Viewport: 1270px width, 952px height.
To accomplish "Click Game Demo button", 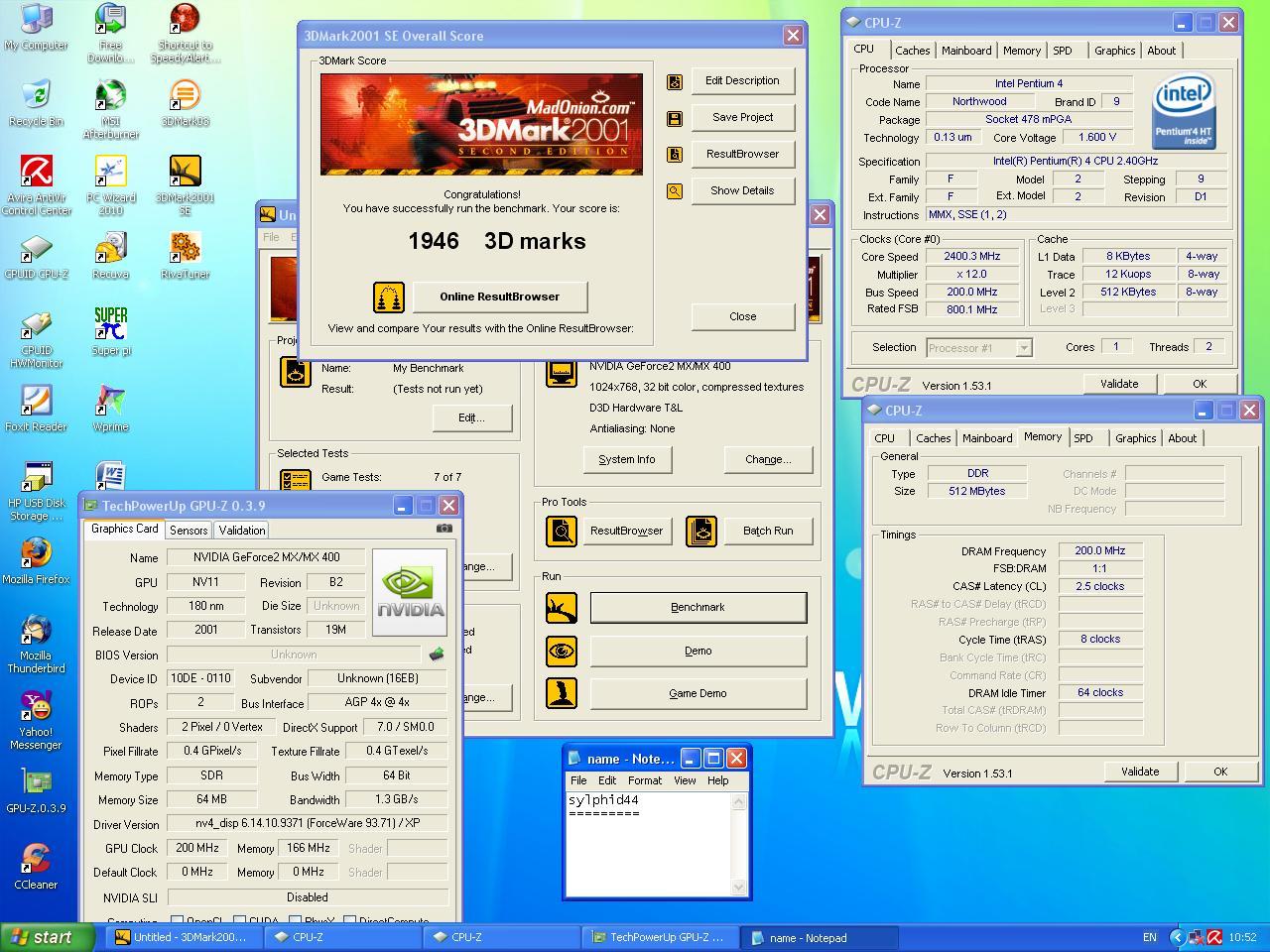I will pos(698,694).
